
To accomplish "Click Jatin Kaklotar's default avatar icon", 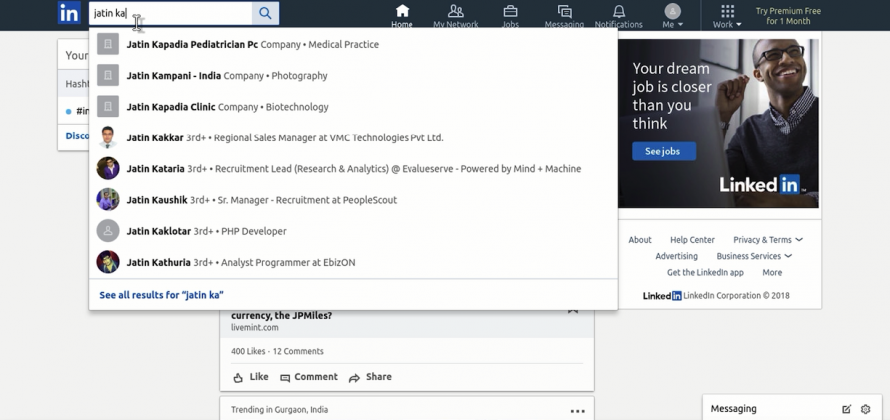I will point(108,231).
